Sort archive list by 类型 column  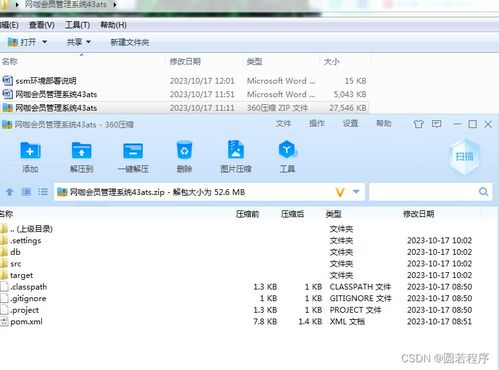pos(334,214)
